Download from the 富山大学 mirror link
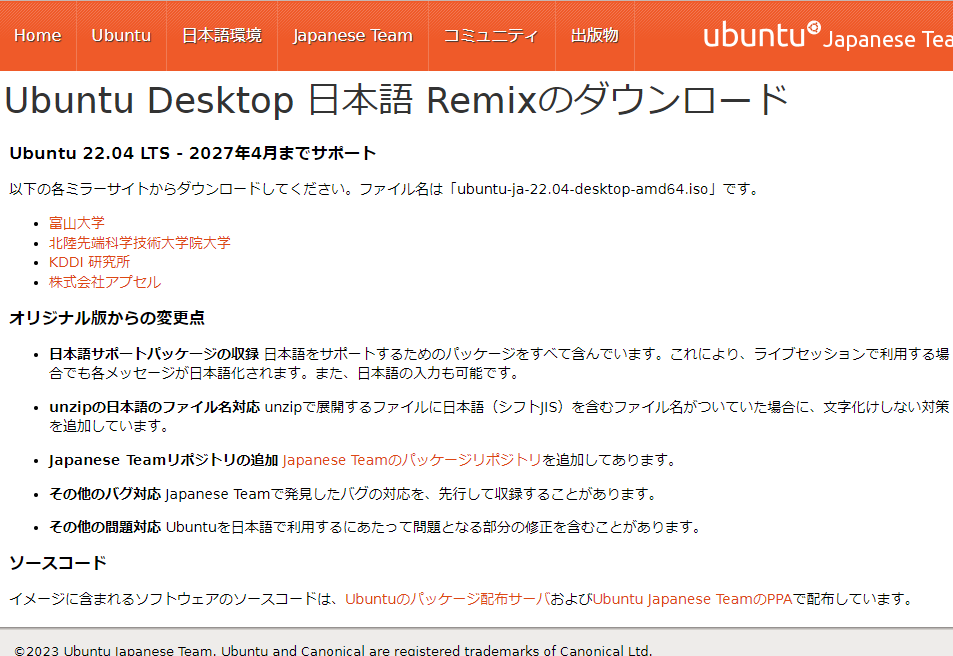 point(75,222)
